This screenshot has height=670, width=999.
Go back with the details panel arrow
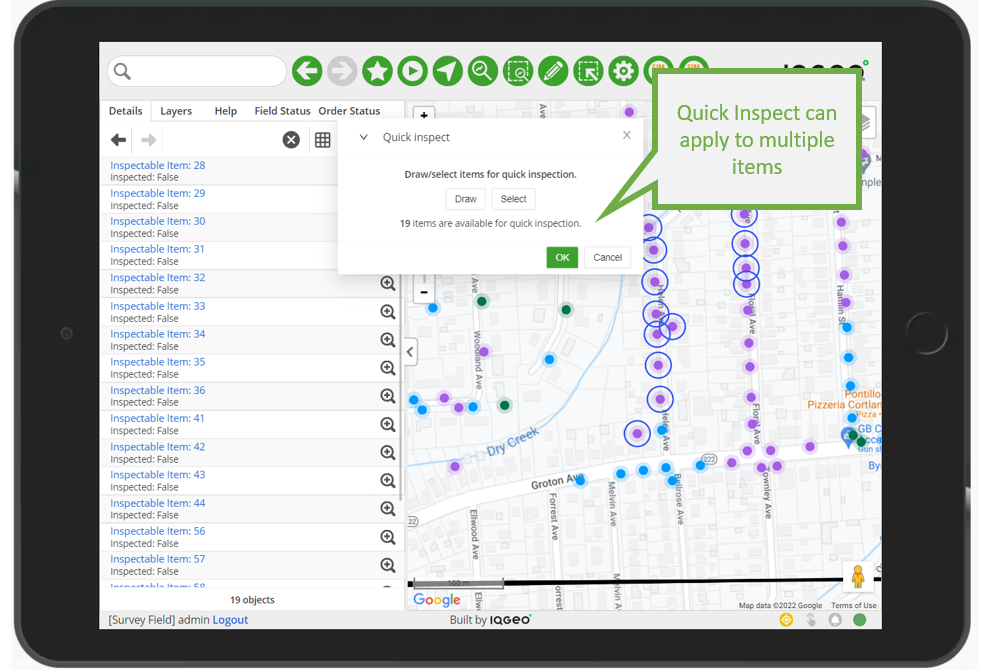click(119, 139)
